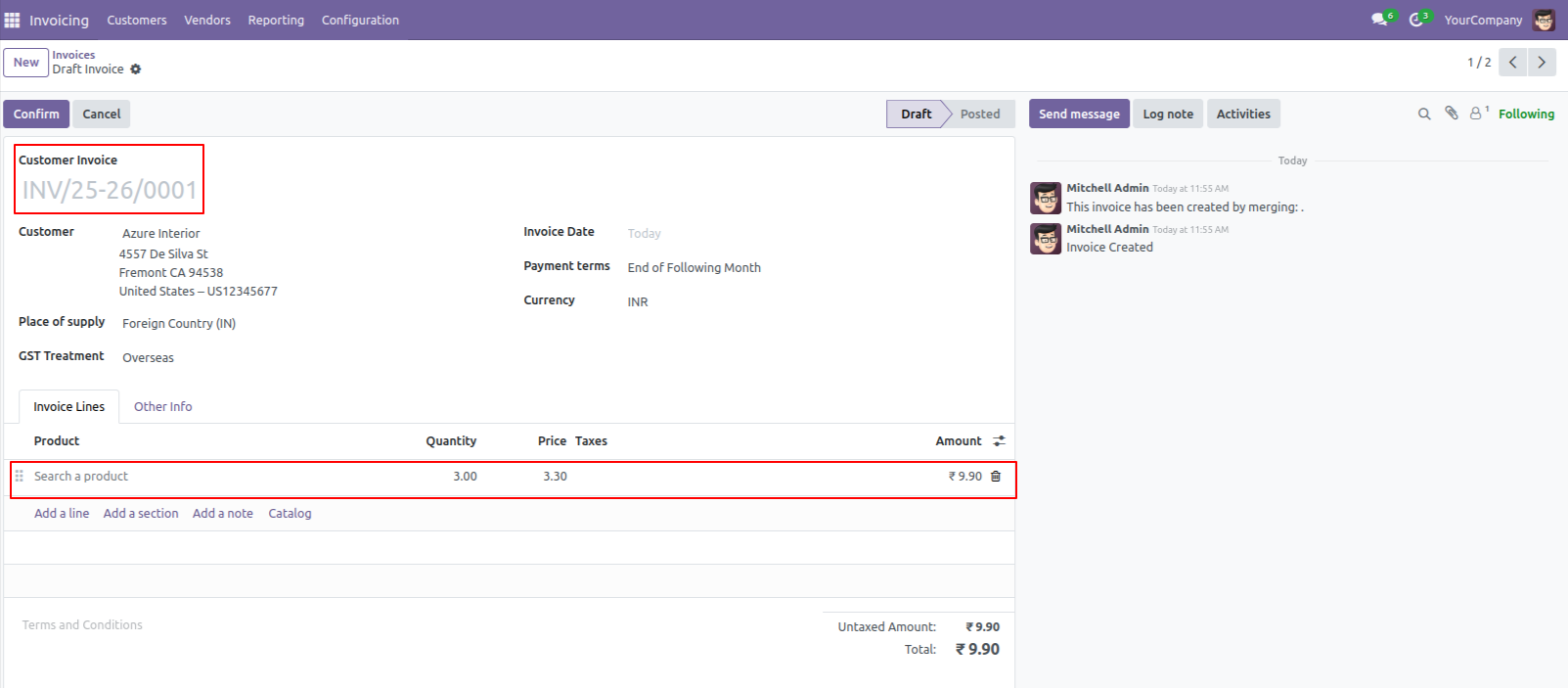Click the line amount ₹ 9.90
The width and height of the screenshot is (1568, 688).
tap(964, 477)
